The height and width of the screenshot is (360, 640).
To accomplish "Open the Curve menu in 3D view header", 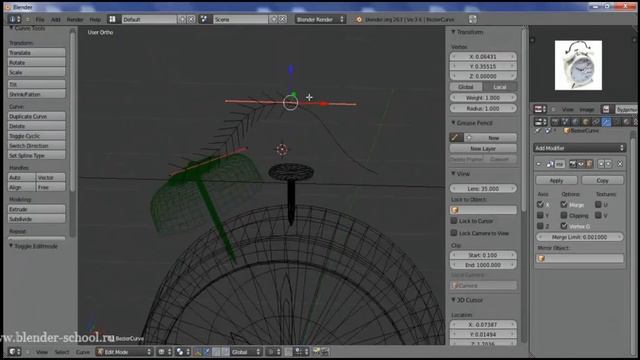I will click(x=83, y=351).
